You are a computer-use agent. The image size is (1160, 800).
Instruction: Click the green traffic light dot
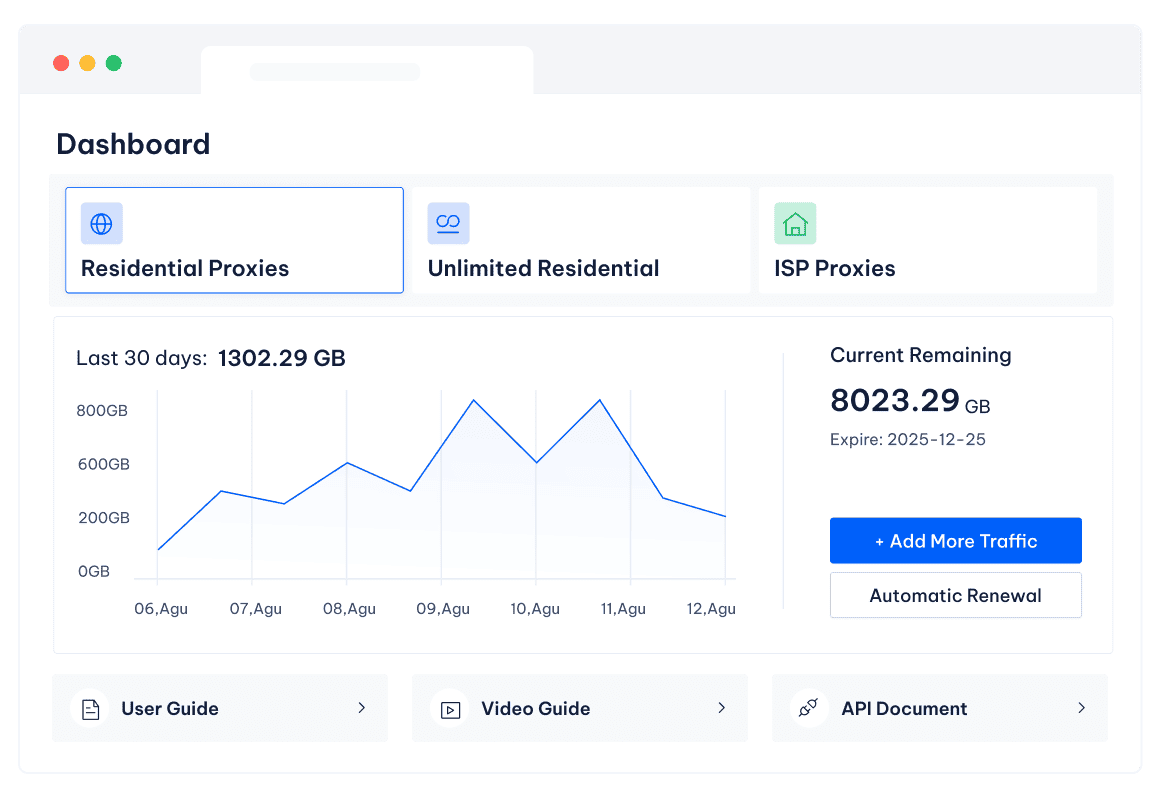pyautogui.click(x=114, y=63)
